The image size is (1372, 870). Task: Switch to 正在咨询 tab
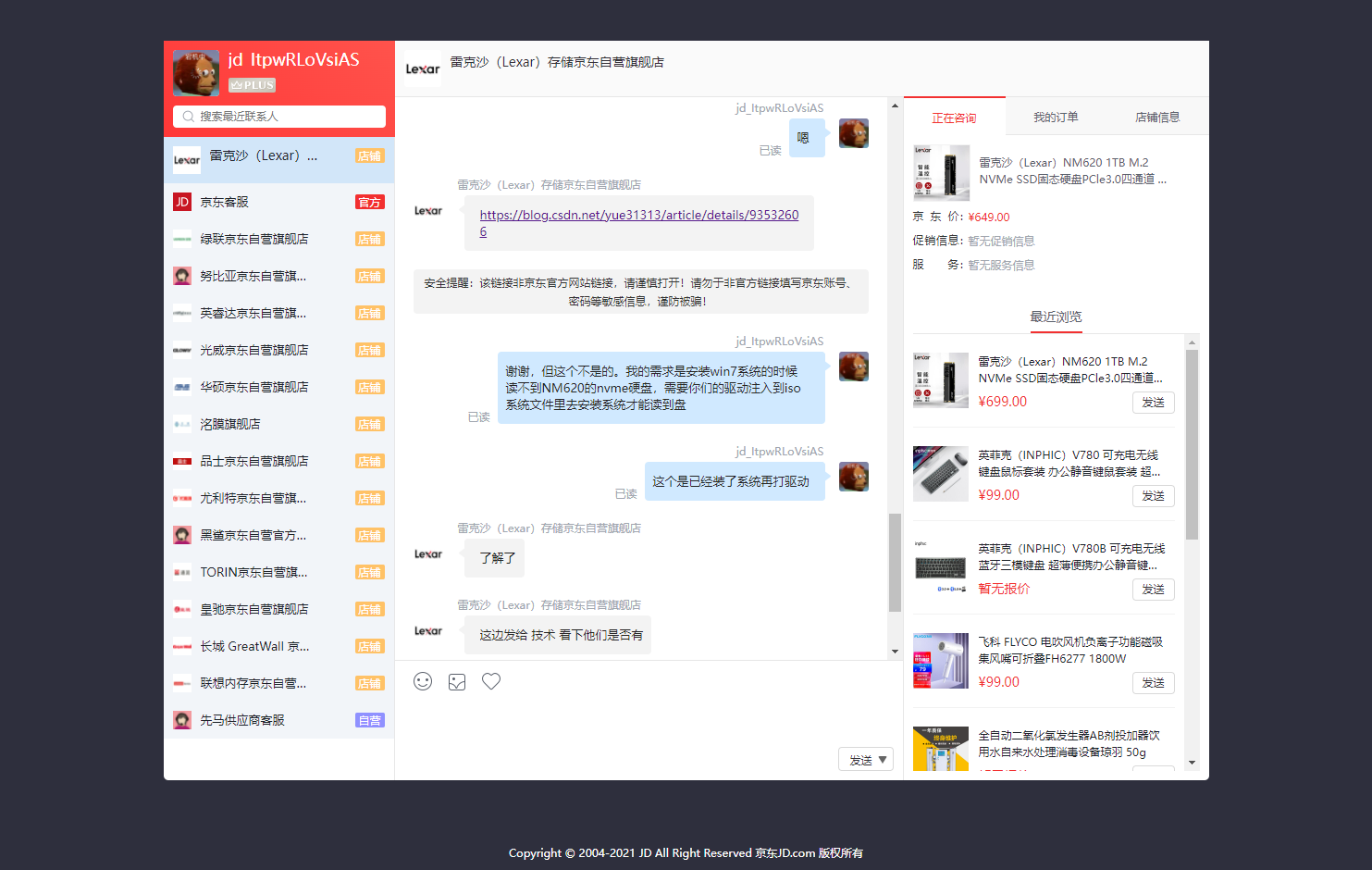click(954, 118)
